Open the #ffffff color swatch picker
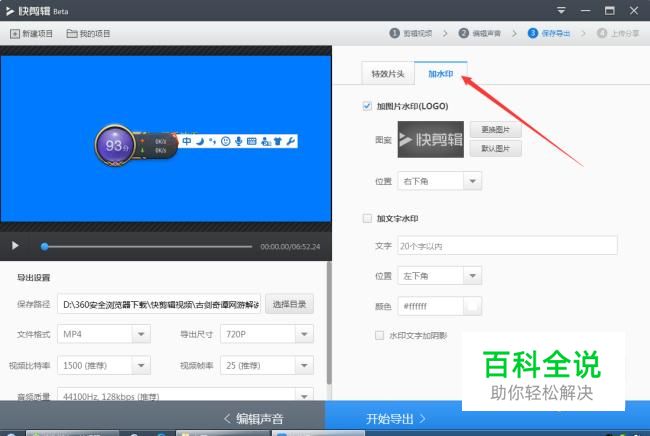Screen dimensions: 650x436 [x=472, y=306]
